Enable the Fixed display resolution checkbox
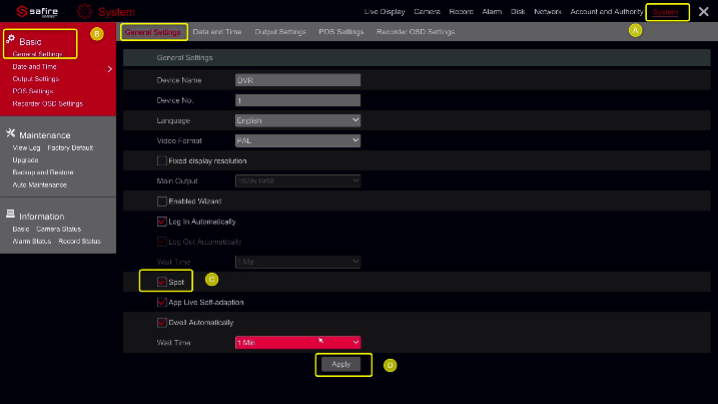This screenshot has width=718, height=404. point(162,161)
